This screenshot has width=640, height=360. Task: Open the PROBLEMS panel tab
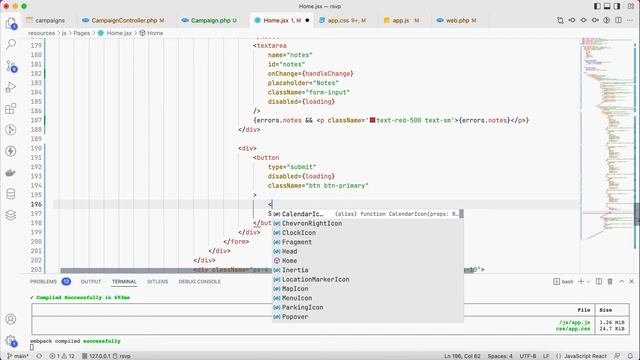pyautogui.click(x=43, y=282)
